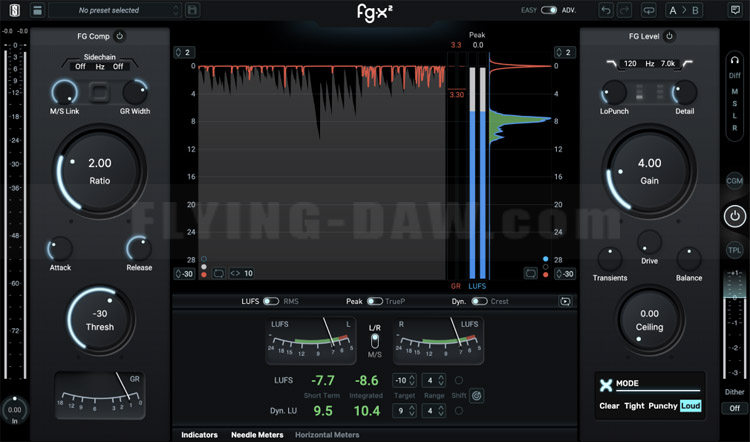Viewport: 750px width, 442px height.
Task: Click the Ratio knob showing 2.00
Action: pos(99,171)
